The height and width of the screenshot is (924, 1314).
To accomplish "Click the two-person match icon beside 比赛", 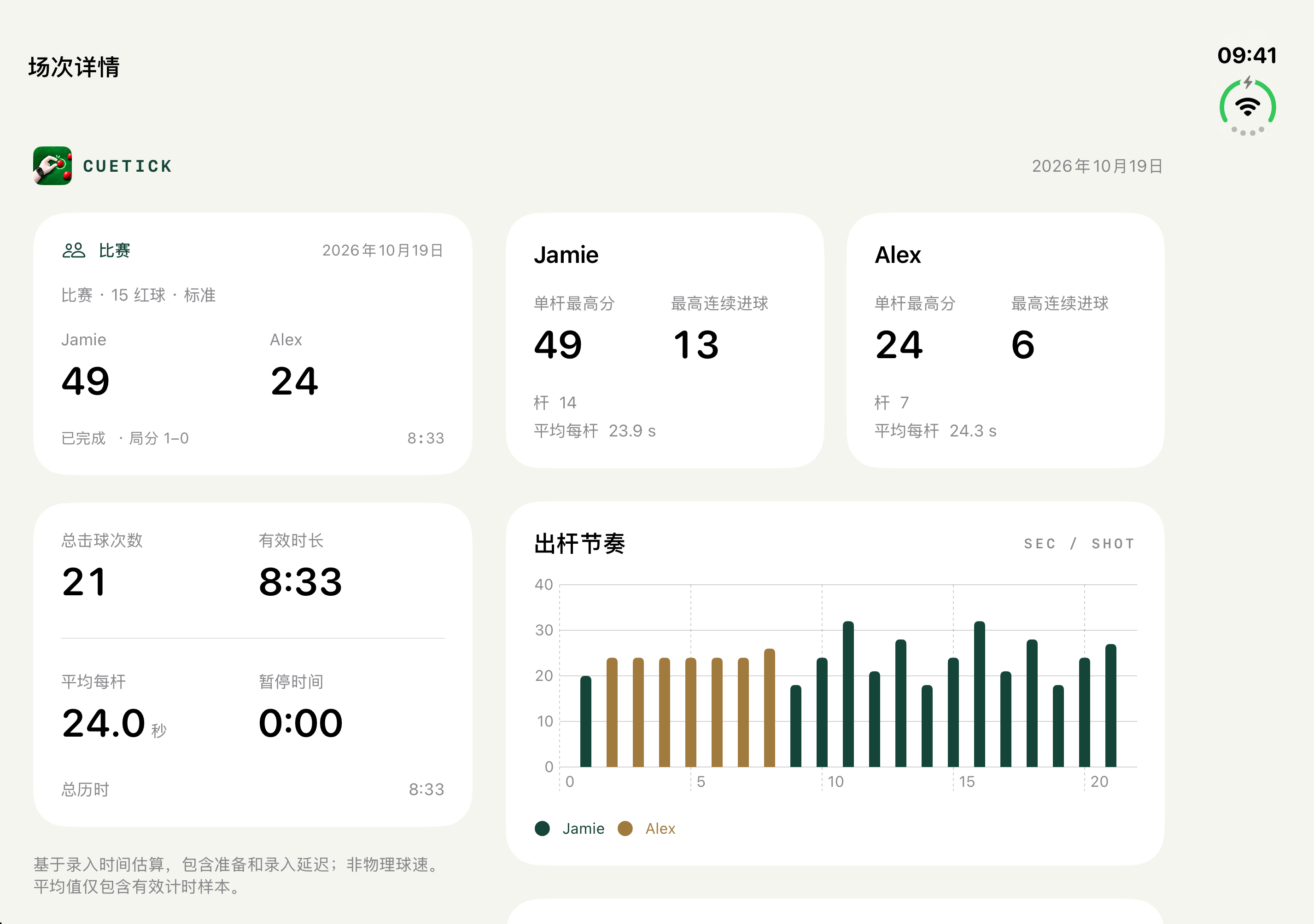I will (74, 250).
